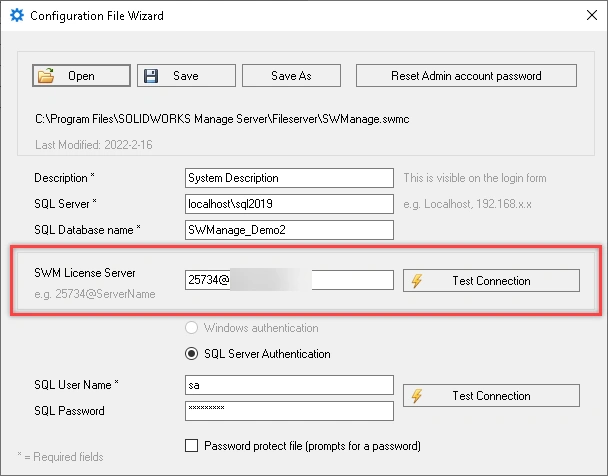Select Windows authentication radio button
The width and height of the screenshot is (608, 476).
click(x=191, y=328)
